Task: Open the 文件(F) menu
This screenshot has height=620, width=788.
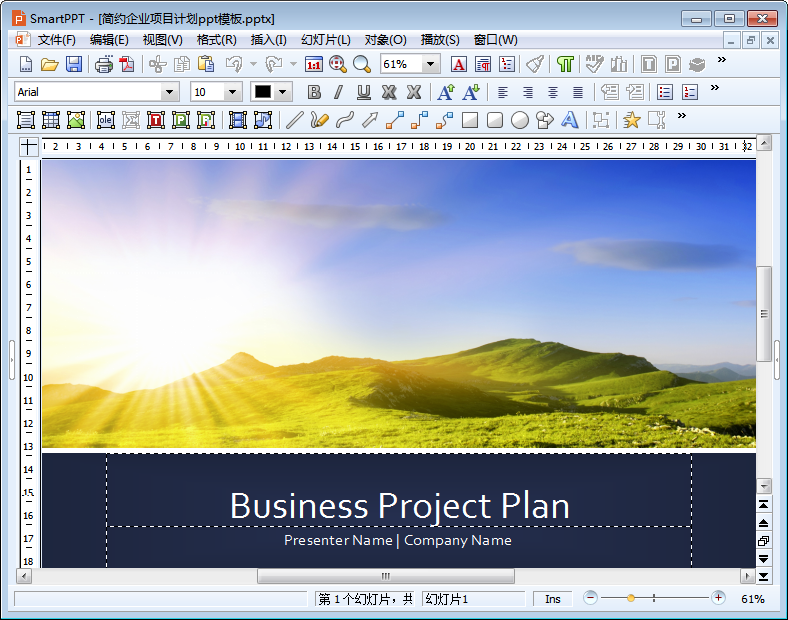Action: pyautogui.click(x=56, y=40)
